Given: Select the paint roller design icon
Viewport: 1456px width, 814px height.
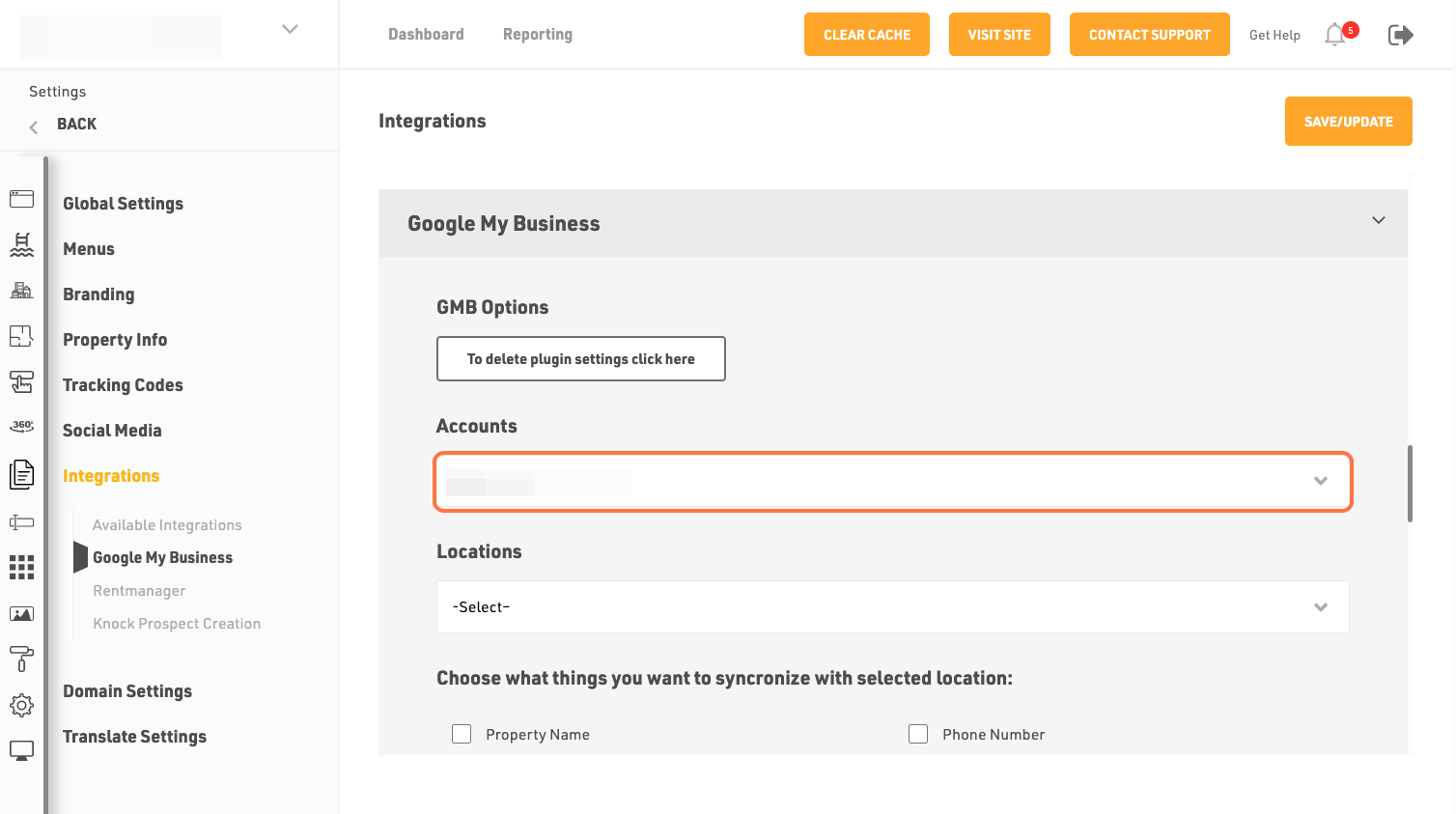Looking at the screenshot, I should 21,659.
